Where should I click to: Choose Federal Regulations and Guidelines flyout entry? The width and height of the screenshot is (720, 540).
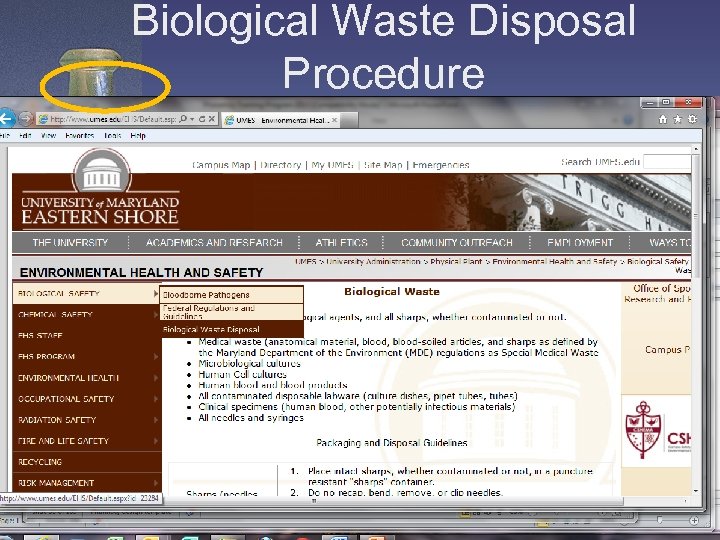click(x=231, y=312)
